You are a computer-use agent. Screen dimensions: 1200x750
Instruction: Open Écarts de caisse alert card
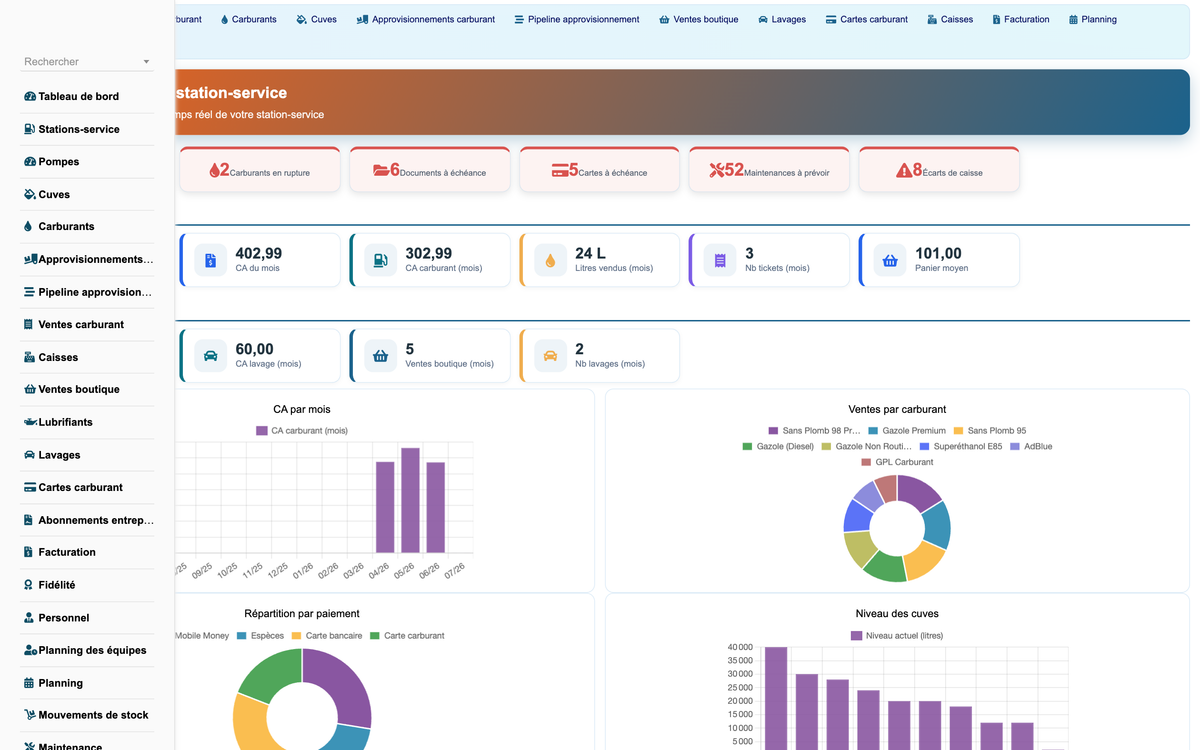point(940,170)
